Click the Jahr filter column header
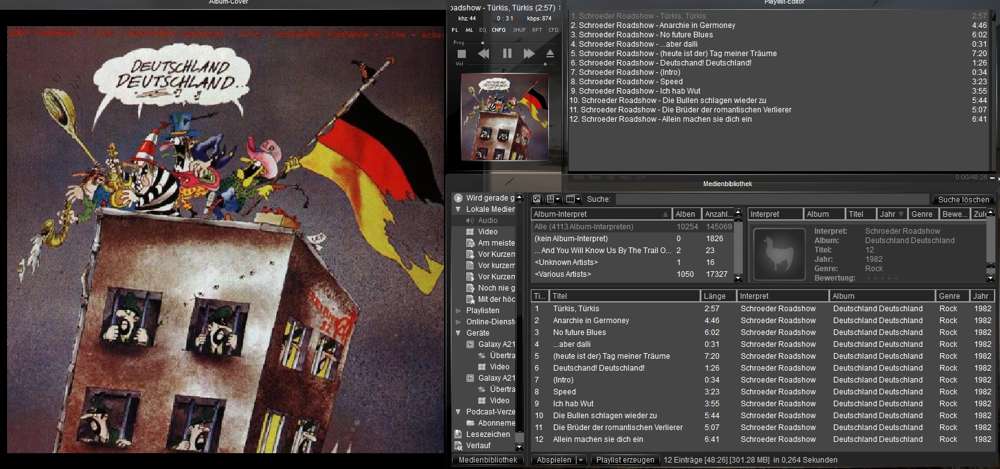Screen dimensions: 1000x469 click(x=888, y=214)
